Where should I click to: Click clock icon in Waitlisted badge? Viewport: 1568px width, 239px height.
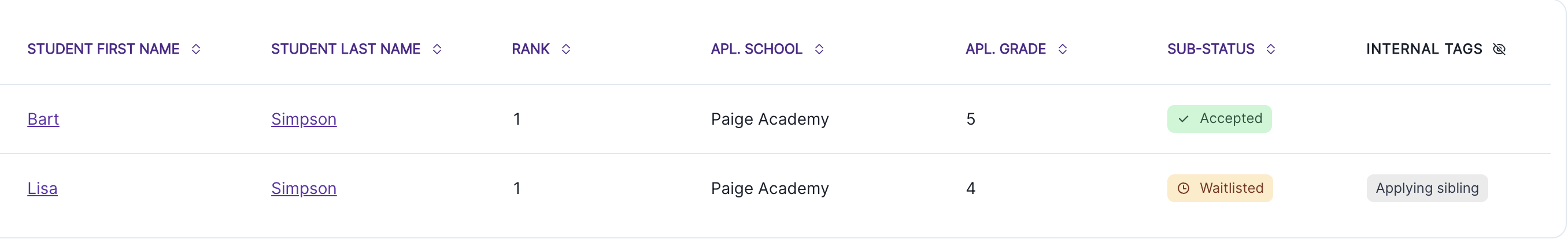coord(1184,189)
